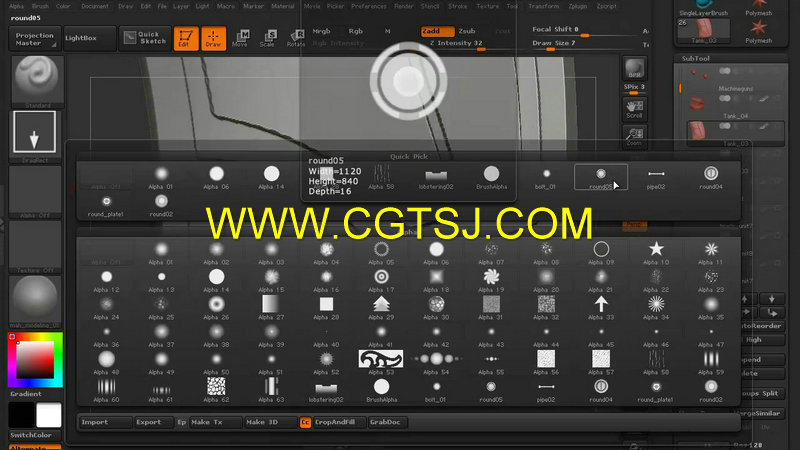The image size is (800, 450).
Task: Pick a color in the color square
Action: pyautogui.click(x=35, y=360)
